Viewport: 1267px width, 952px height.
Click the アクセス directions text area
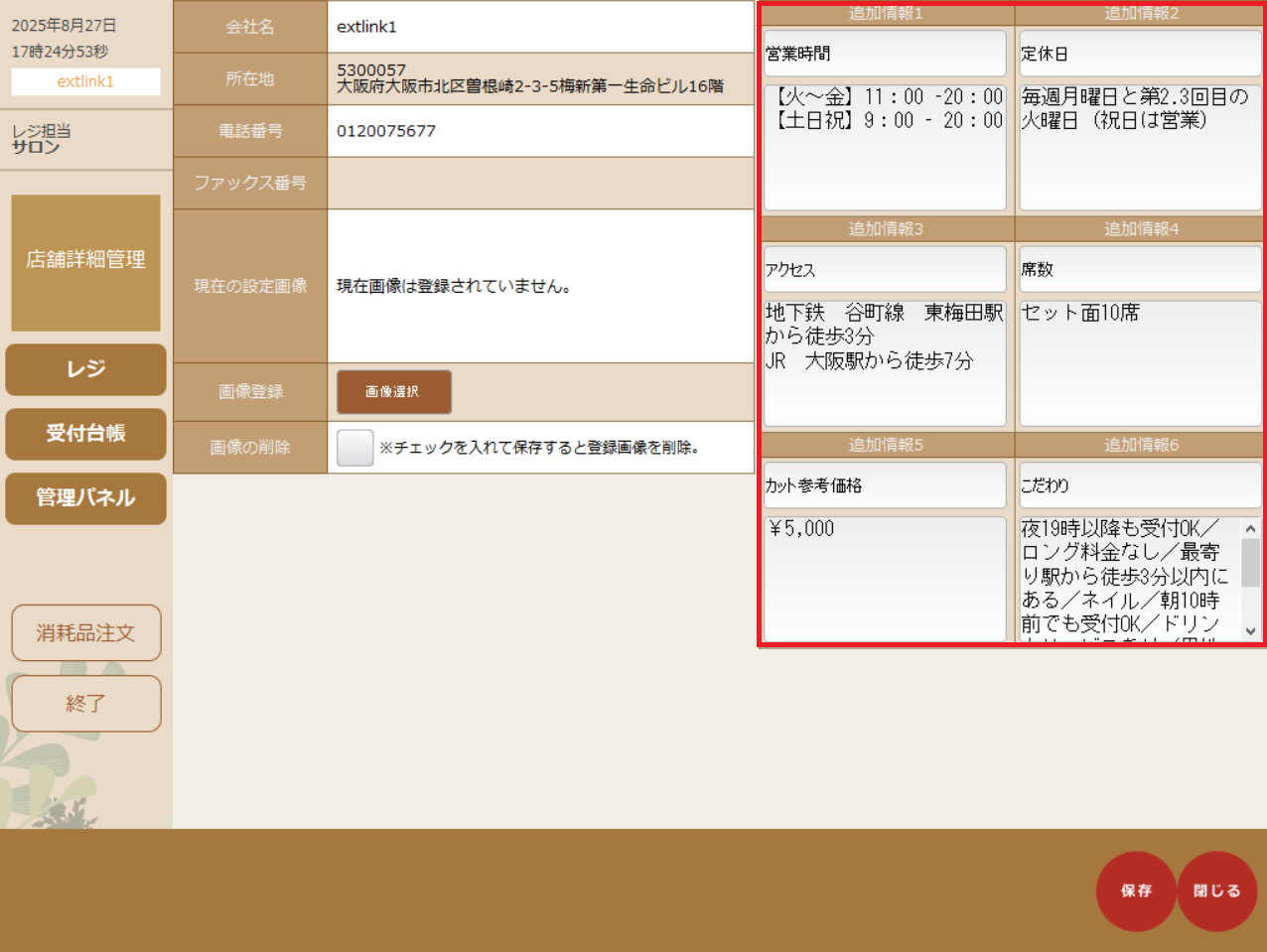(x=884, y=363)
